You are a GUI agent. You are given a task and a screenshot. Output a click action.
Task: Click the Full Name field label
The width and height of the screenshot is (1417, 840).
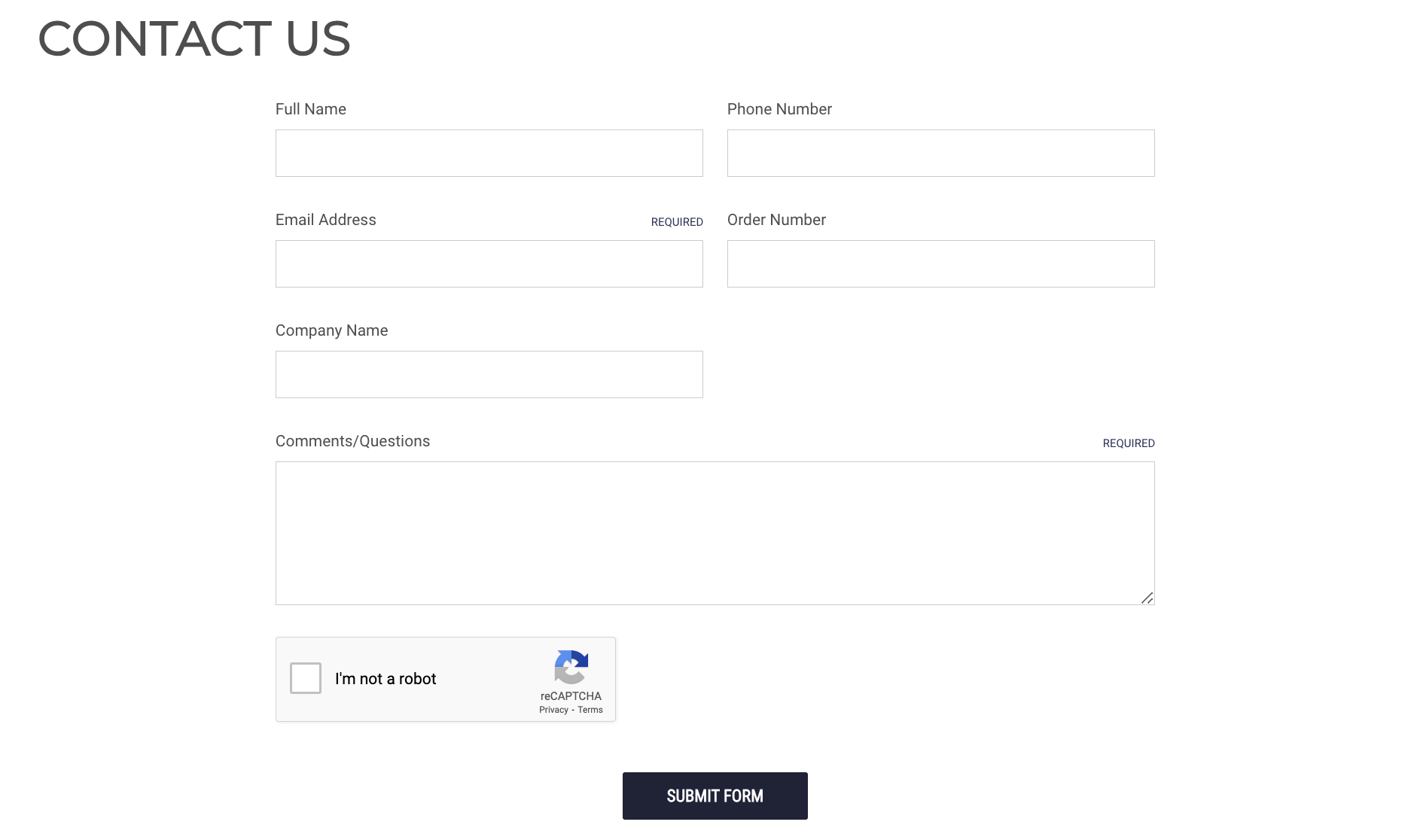coord(311,109)
